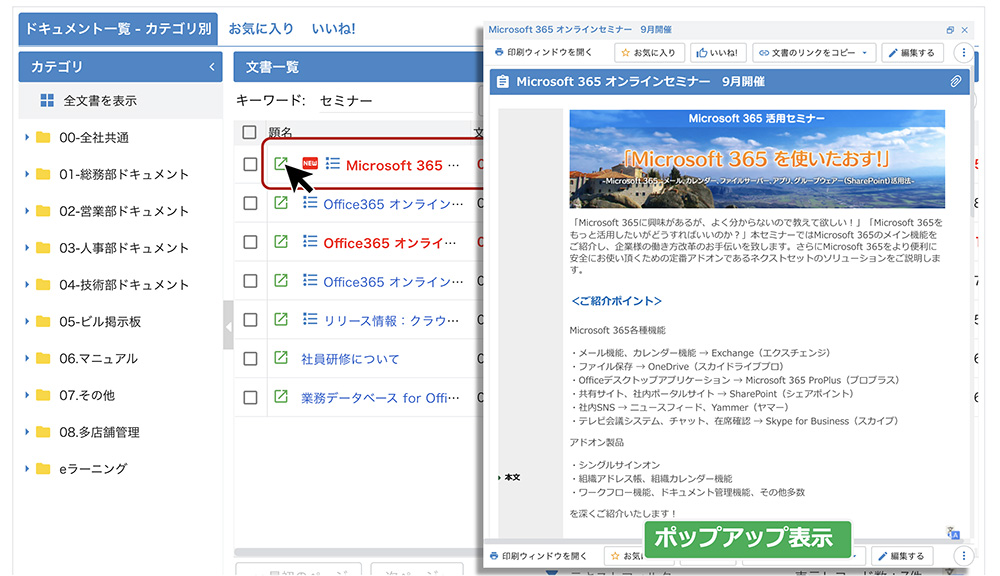
Task: Check the Microsoft 365 row checkbox
Action: (x=251, y=164)
